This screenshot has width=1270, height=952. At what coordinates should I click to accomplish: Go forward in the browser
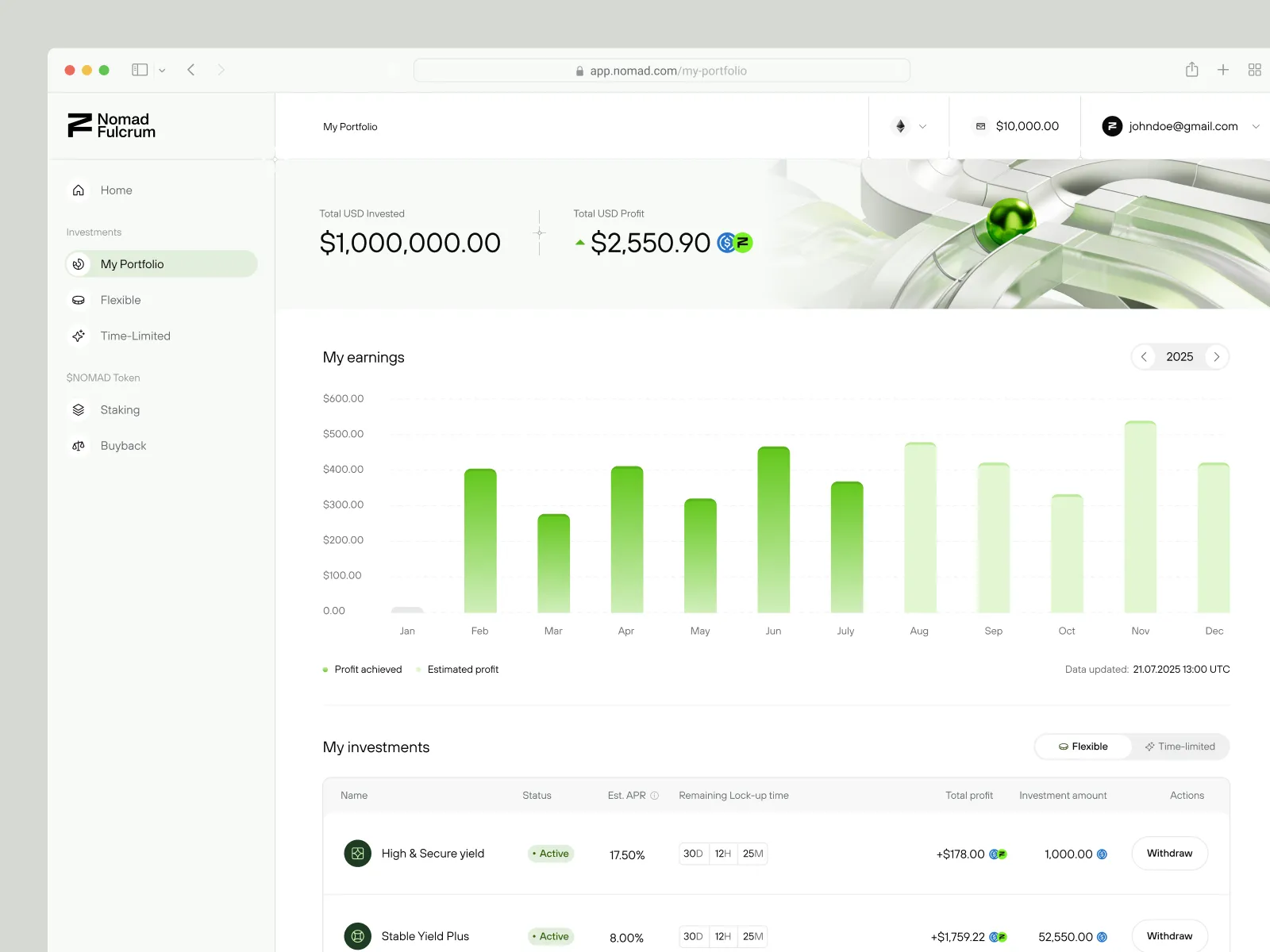click(221, 70)
